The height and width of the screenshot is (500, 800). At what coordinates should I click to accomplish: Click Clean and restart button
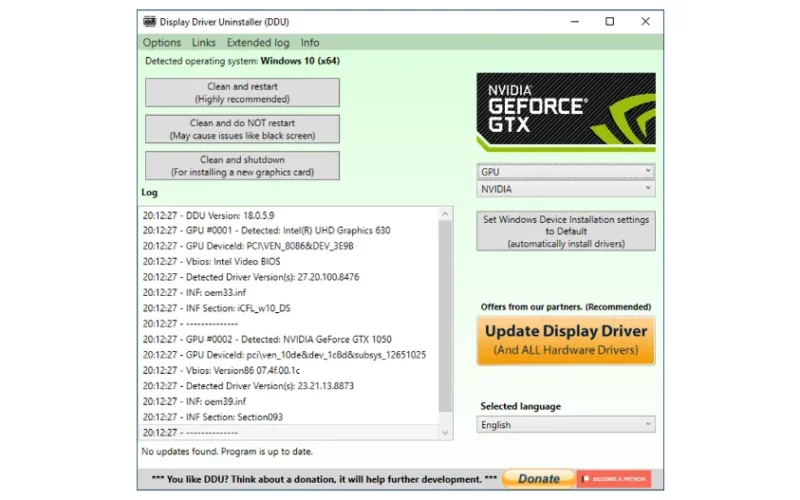[x=242, y=92]
